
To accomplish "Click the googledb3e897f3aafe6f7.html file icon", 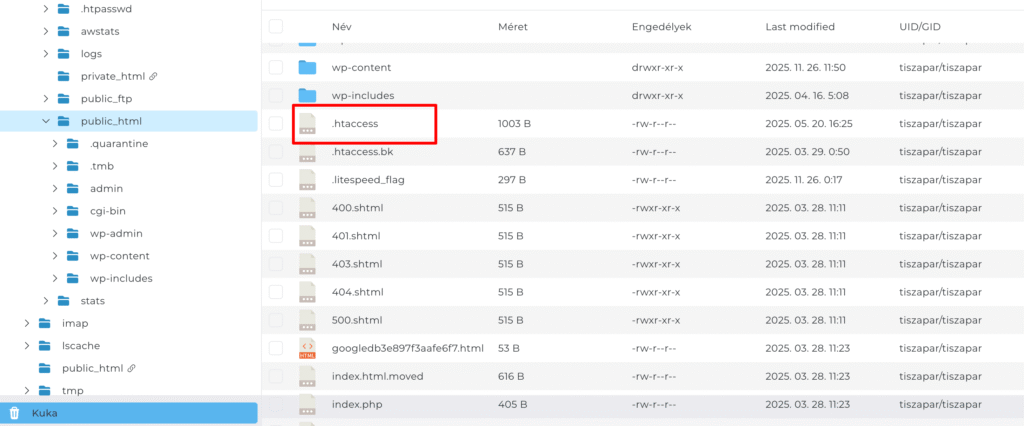I will click(307, 348).
